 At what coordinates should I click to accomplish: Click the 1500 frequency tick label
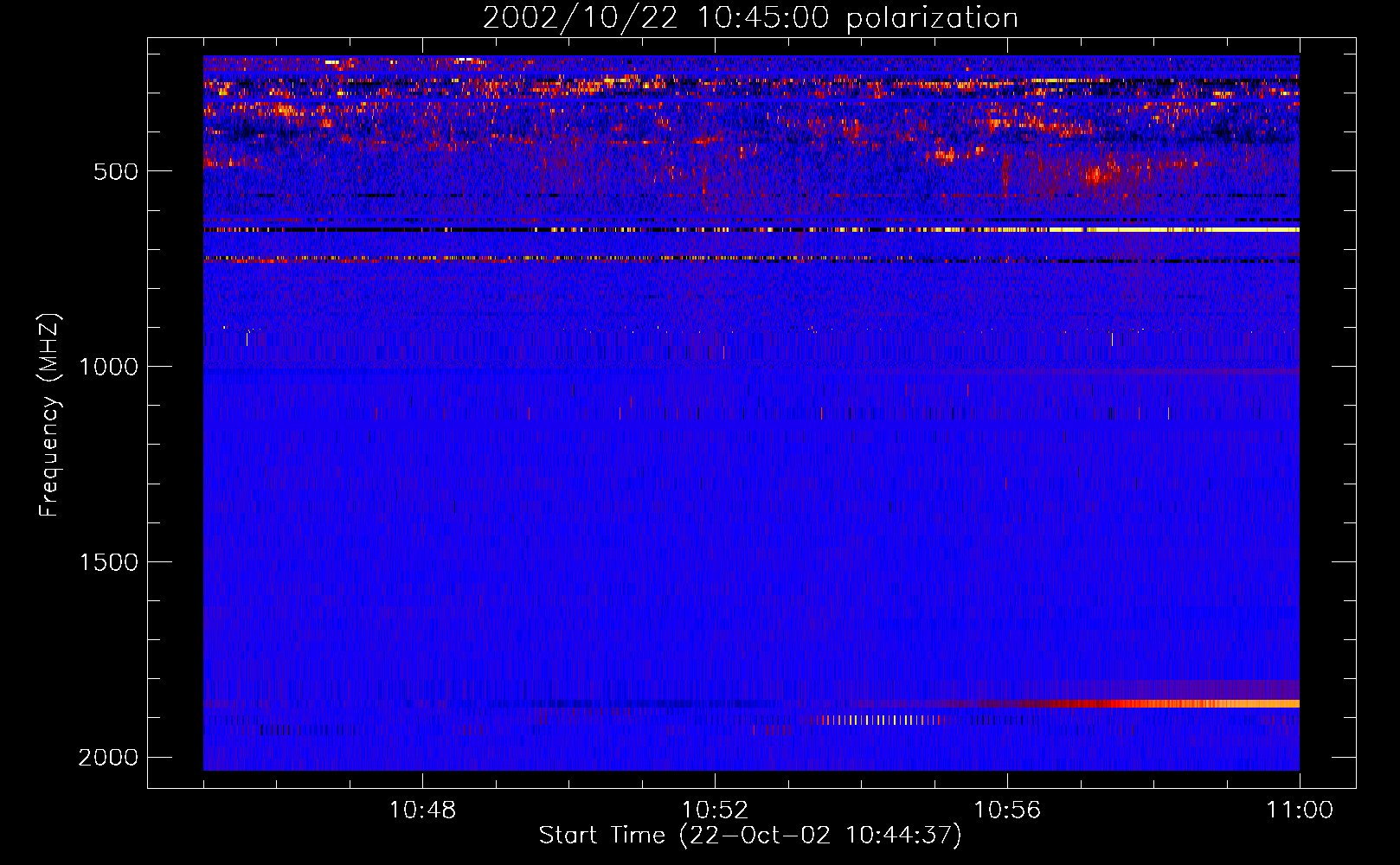tap(108, 562)
